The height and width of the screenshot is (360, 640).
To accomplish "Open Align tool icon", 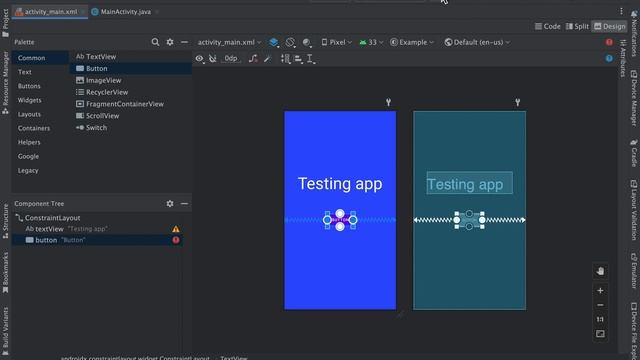I will click(298, 59).
